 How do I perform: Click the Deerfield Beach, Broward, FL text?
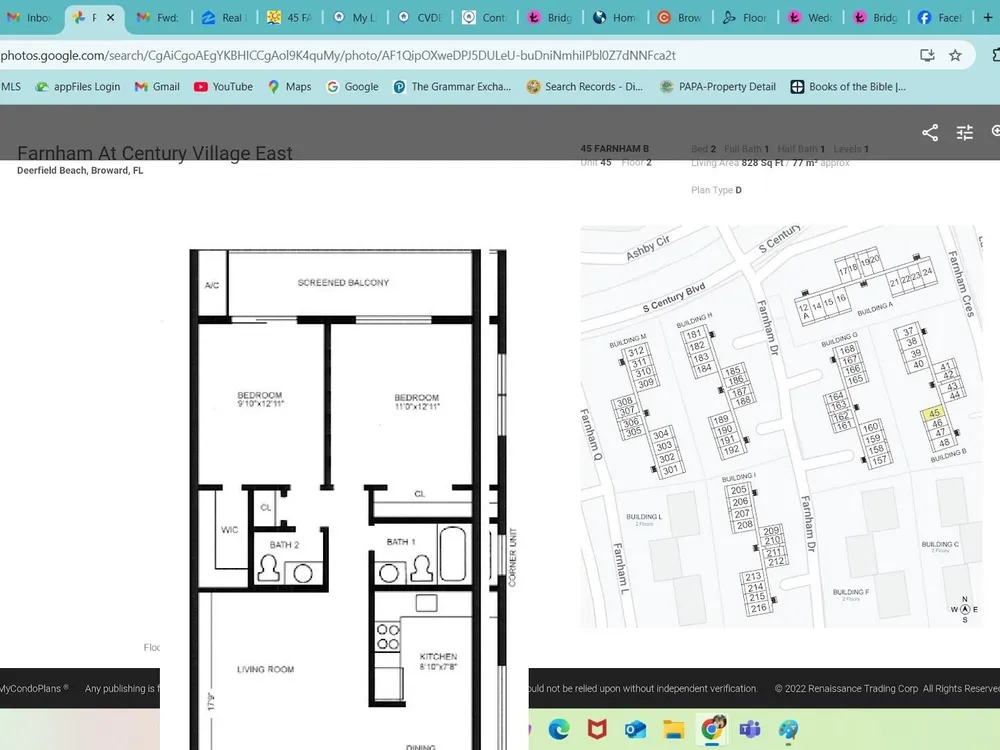click(80, 171)
